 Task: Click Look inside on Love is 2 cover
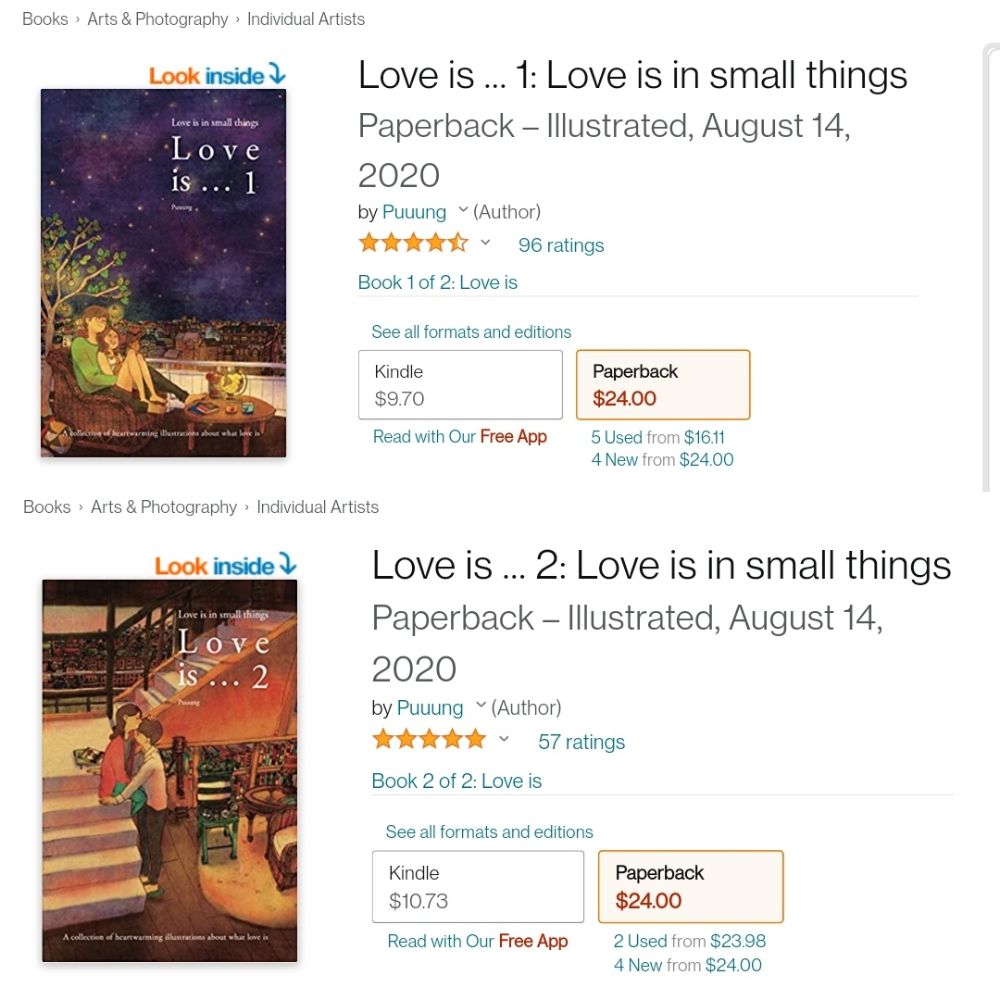pos(225,566)
